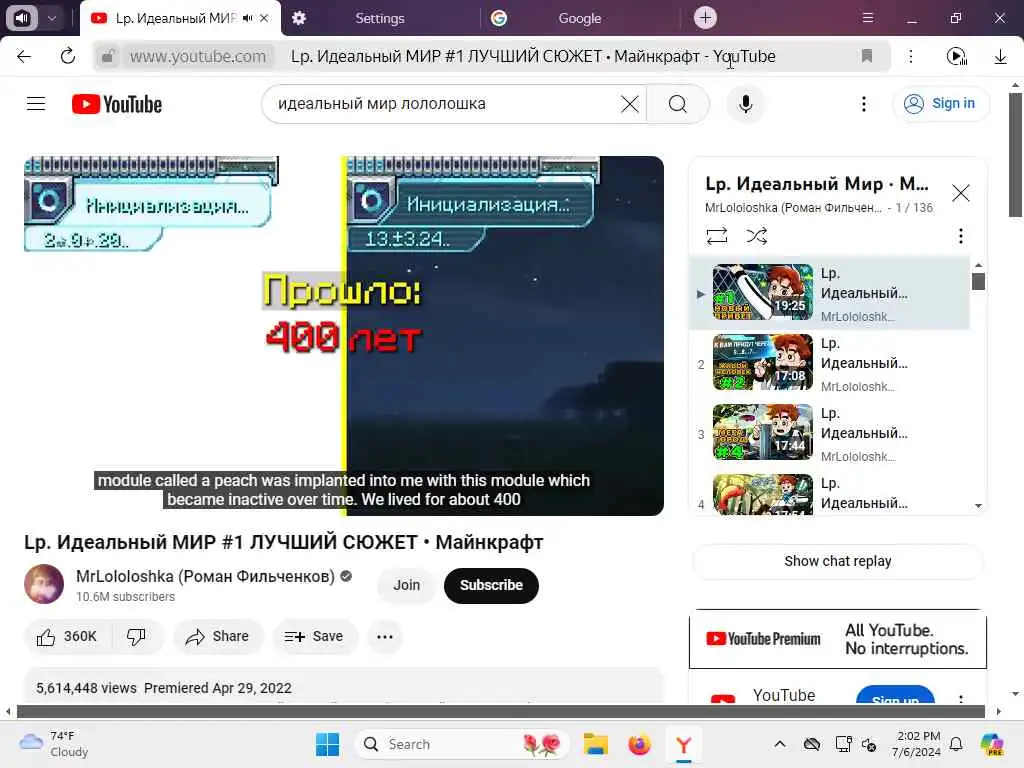This screenshot has height=768, width=1024.
Task: Play playlist video number 3 (17:44)
Action: click(829, 433)
